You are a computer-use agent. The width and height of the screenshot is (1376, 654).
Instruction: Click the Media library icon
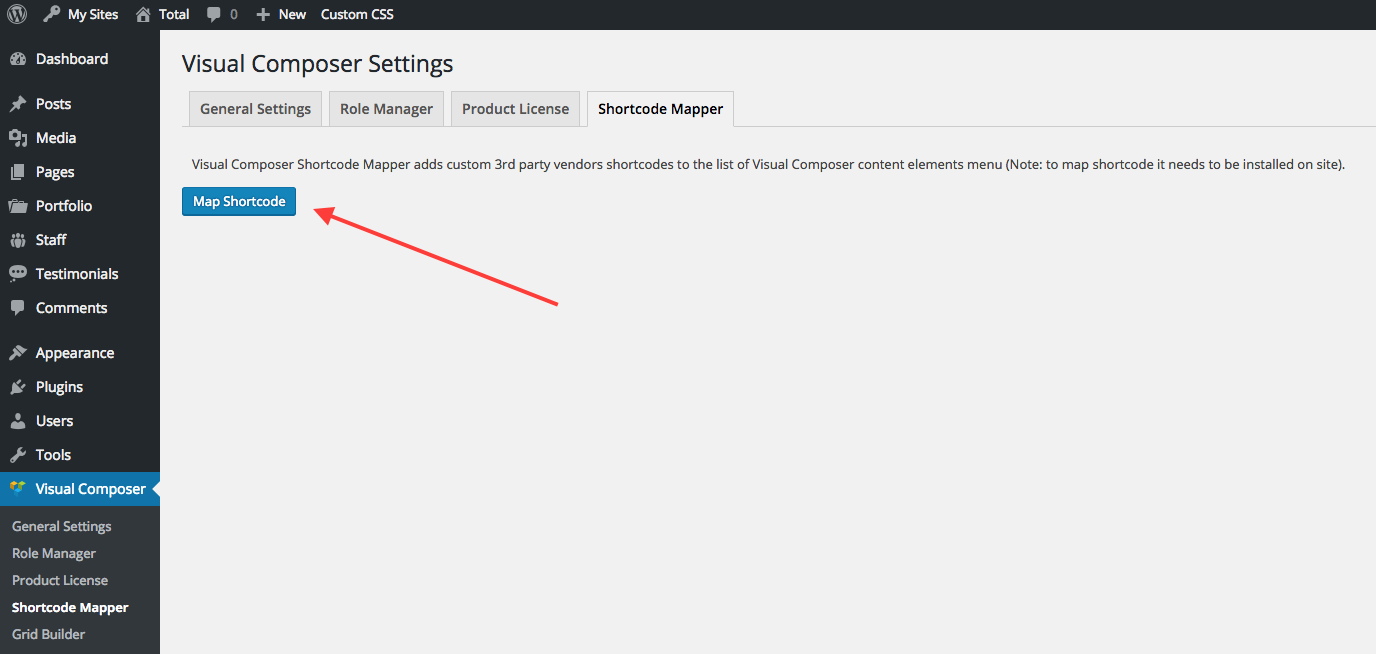(18, 138)
